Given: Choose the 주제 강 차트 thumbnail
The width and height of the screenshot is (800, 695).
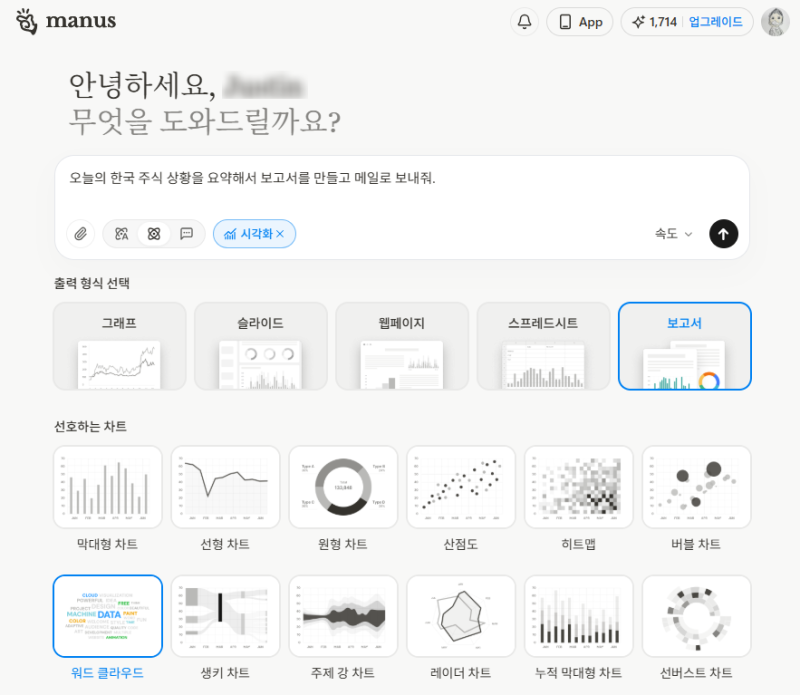Looking at the screenshot, I should click(343, 616).
